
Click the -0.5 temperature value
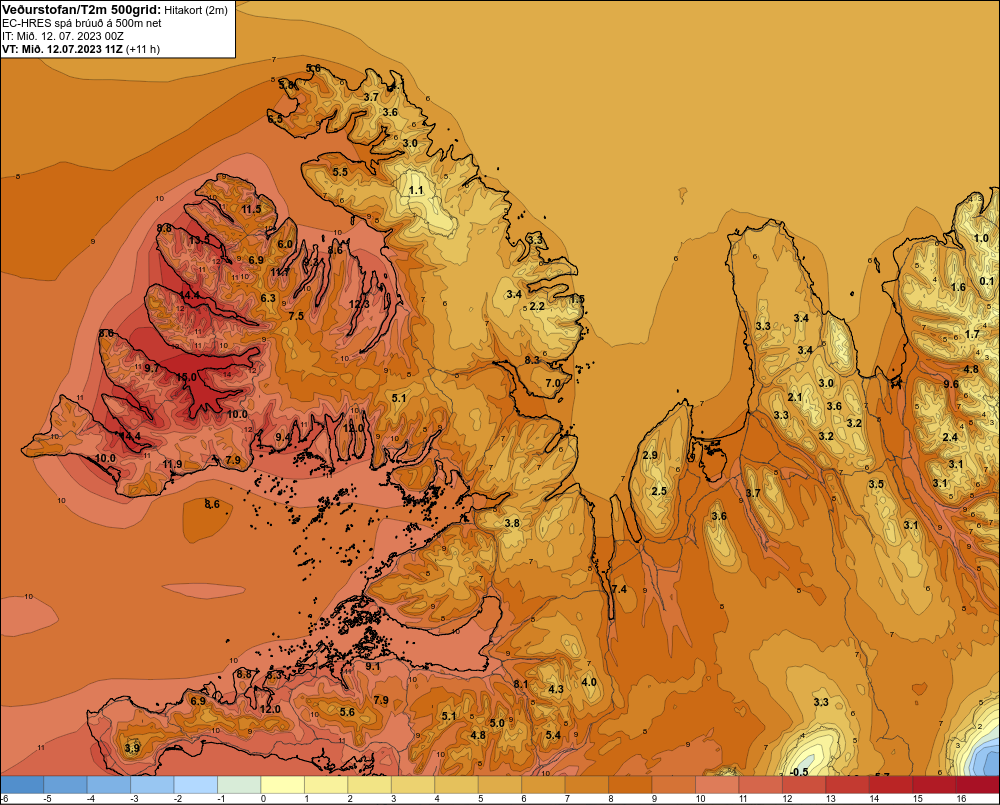(799, 772)
